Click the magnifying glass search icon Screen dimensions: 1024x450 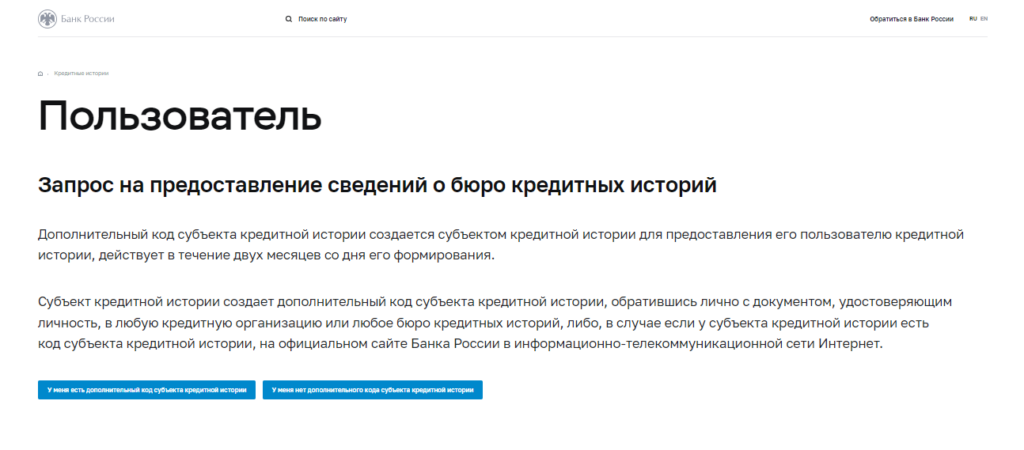click(x=289, y=19)
